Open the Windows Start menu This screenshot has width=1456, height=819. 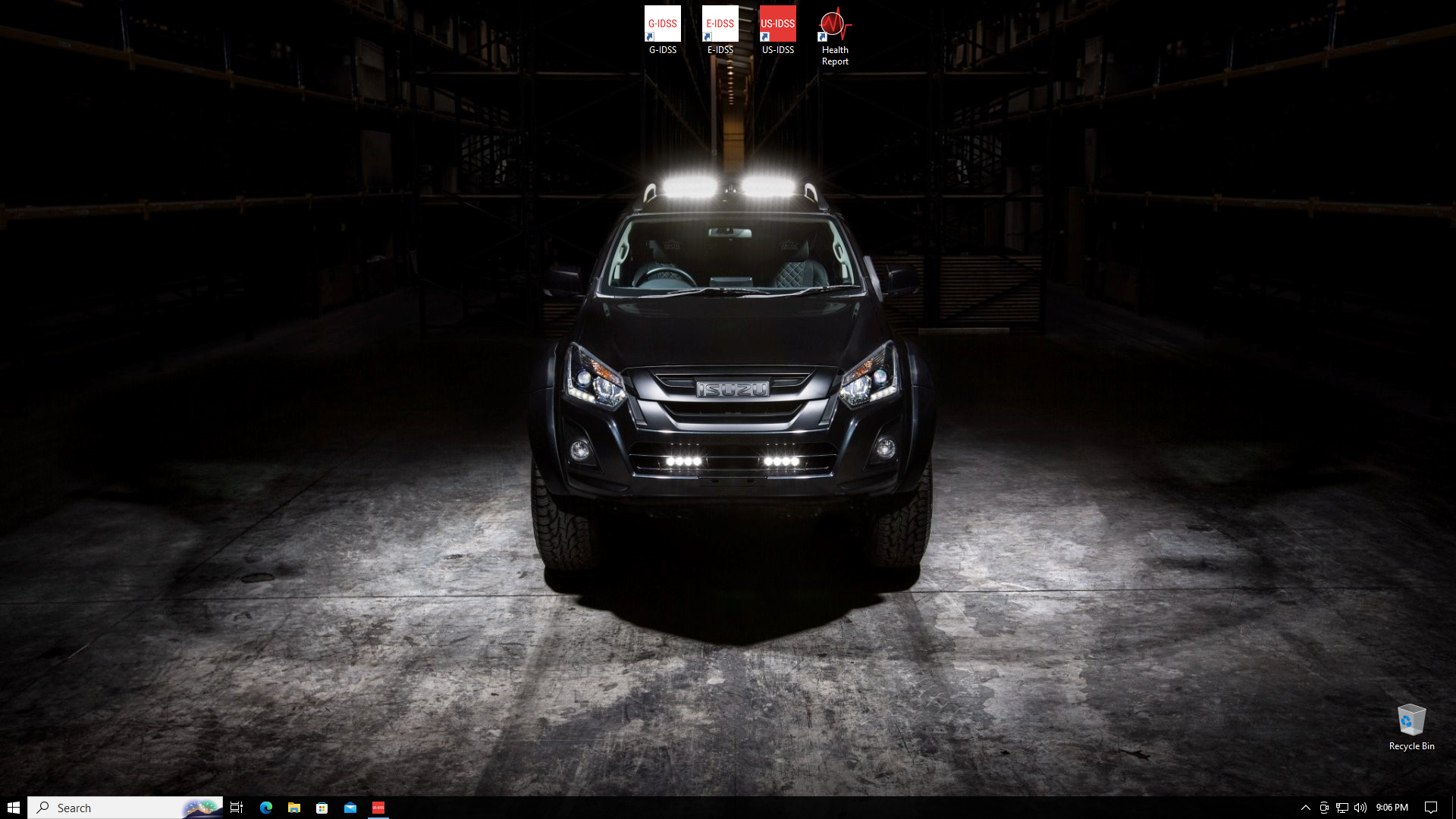tap(14, 808)
